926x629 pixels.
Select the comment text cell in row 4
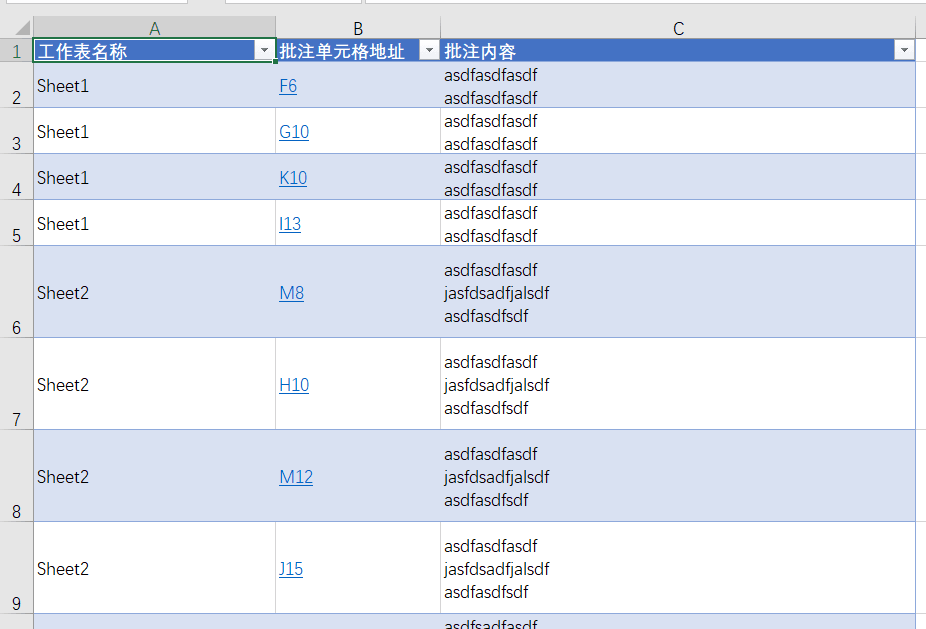678,177
